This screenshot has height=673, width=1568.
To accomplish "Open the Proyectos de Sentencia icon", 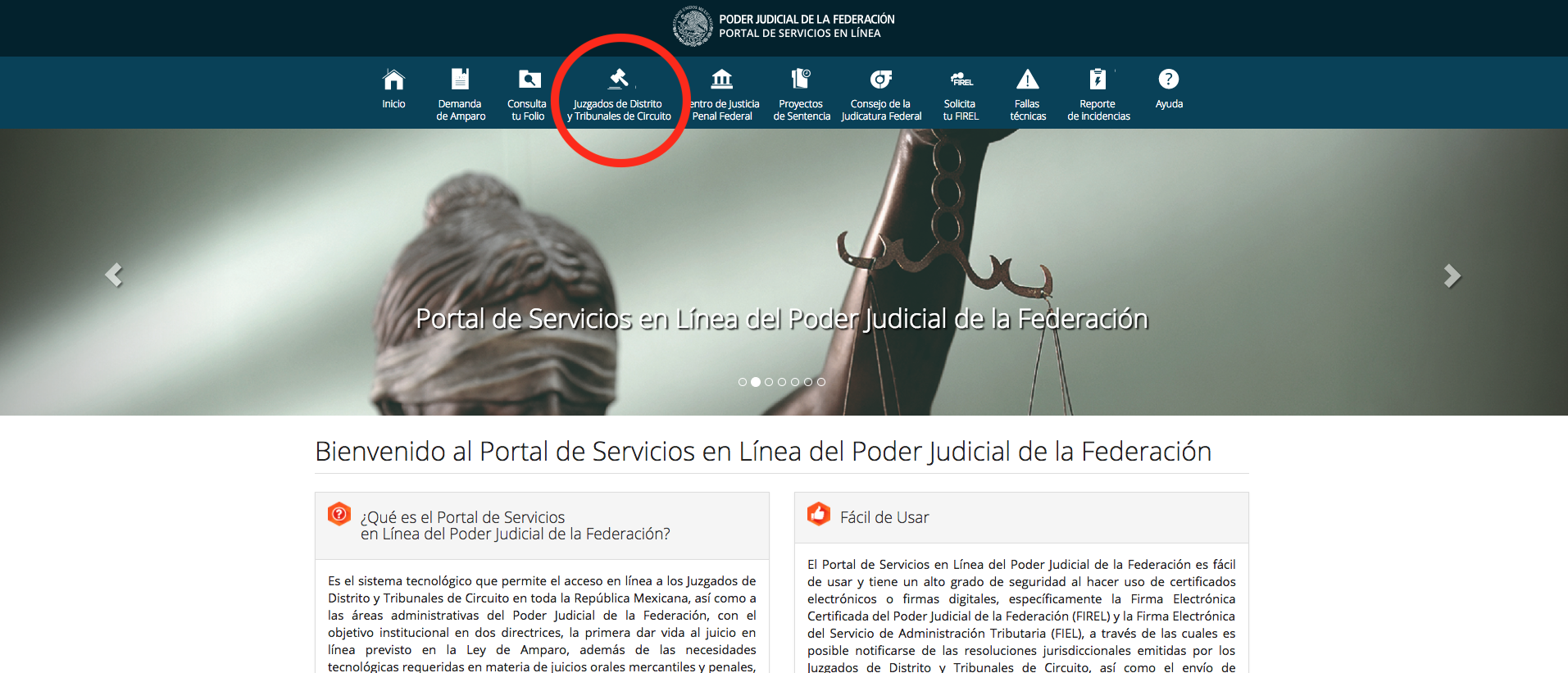I will pos(801,79).
